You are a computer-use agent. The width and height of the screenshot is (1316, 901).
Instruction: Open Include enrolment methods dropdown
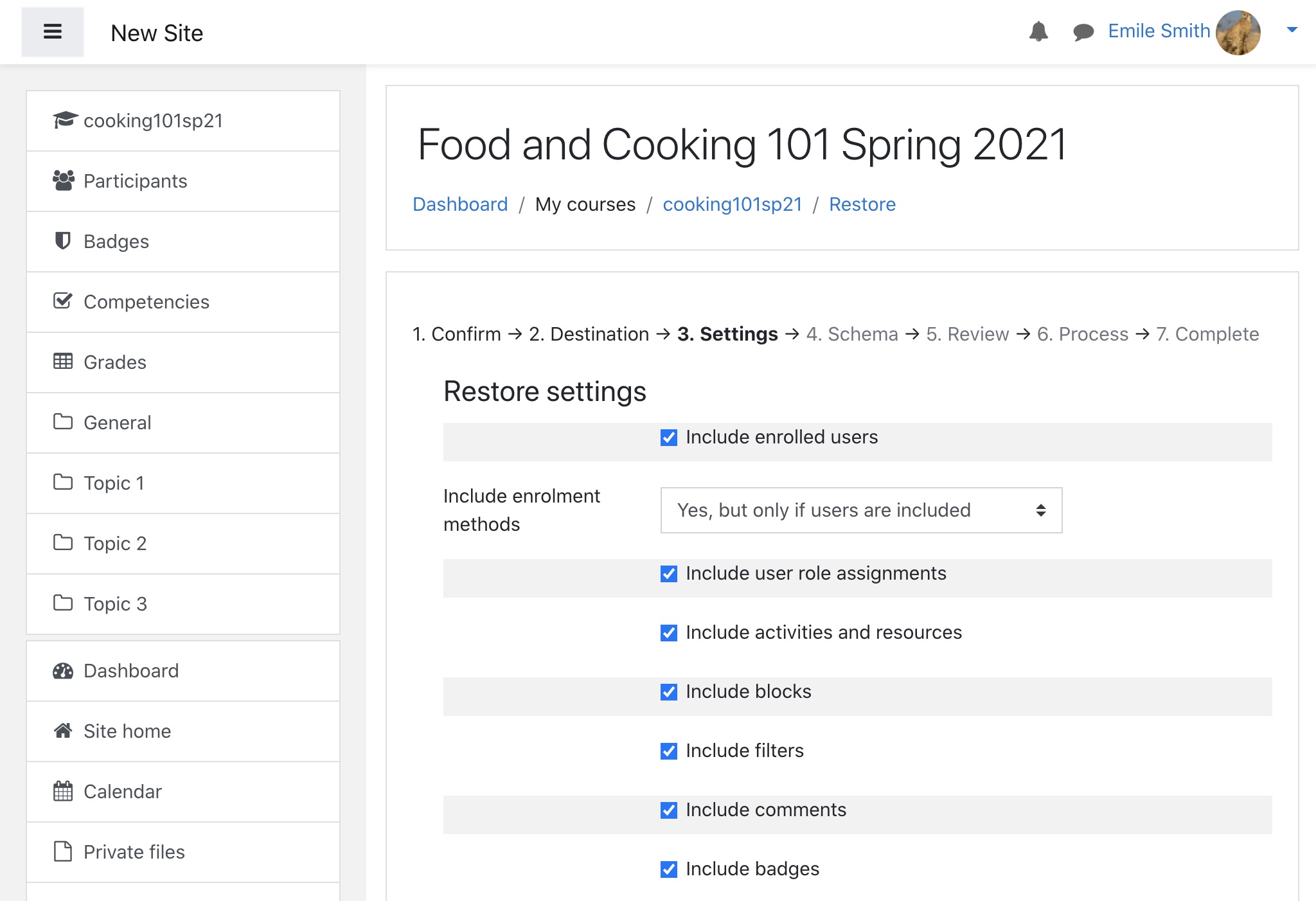tap(861, 510)
